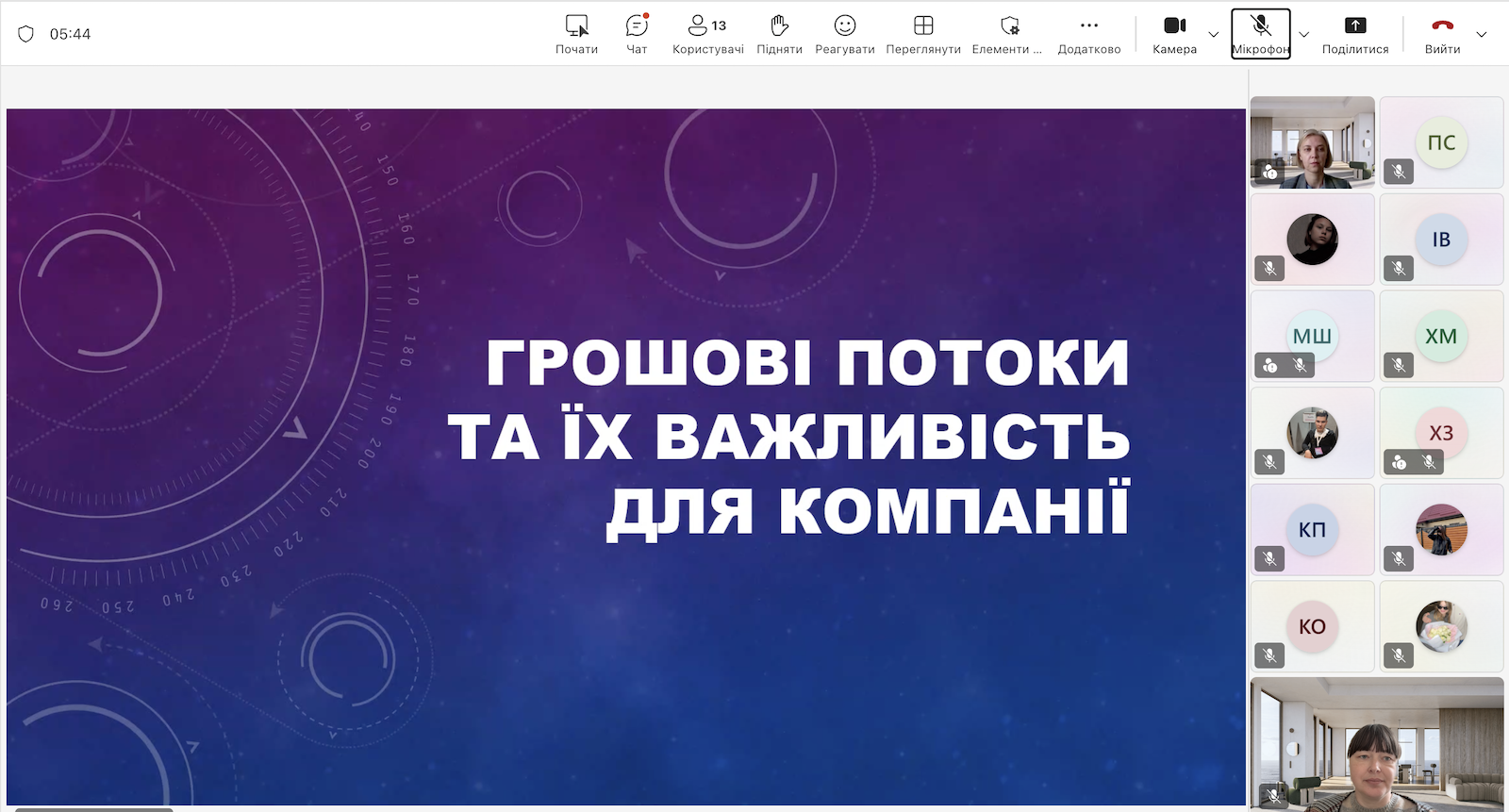Click Поділитися to share screen
This screenshot has height=812, width=1509.
pos(1355,34)
